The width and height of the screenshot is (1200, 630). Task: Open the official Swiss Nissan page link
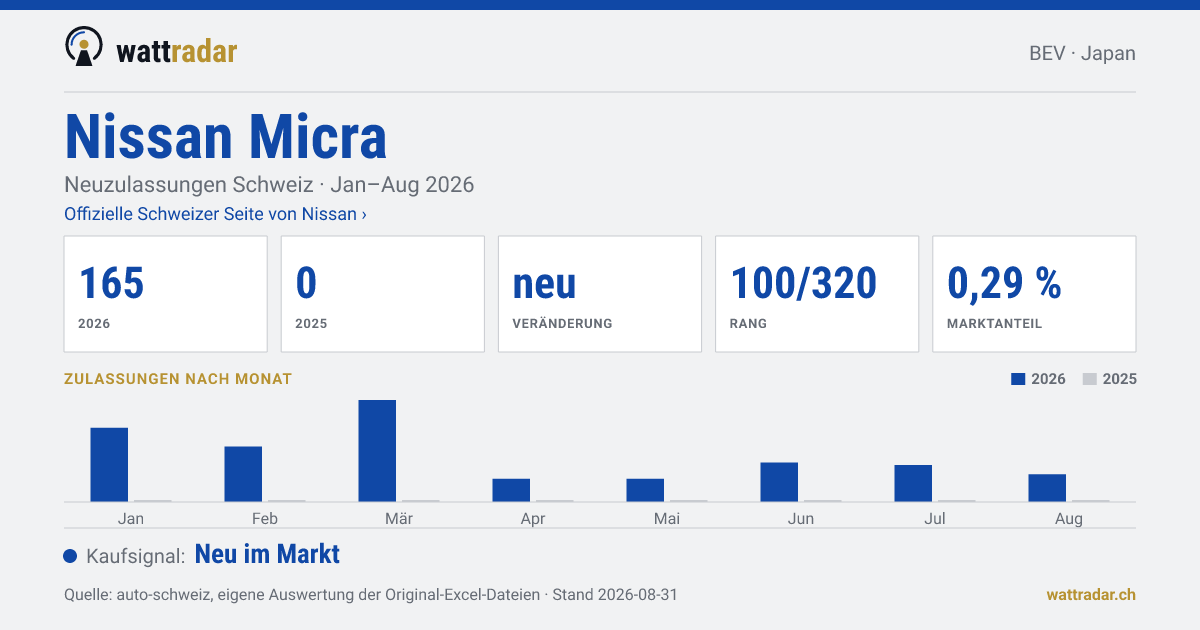pyautogui.click(x=215, y=214)
